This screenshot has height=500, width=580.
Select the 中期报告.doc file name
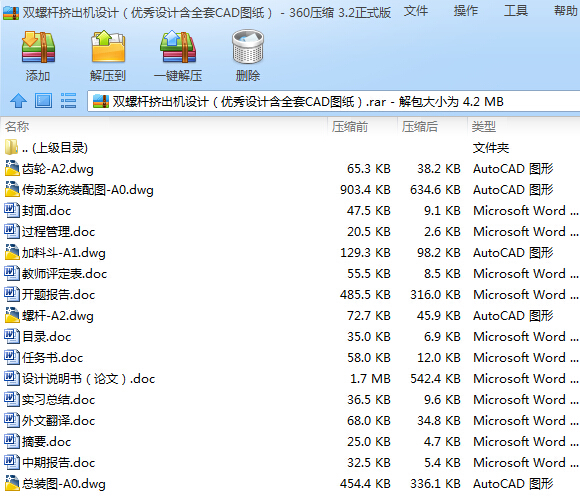click(x=58, y=462)
